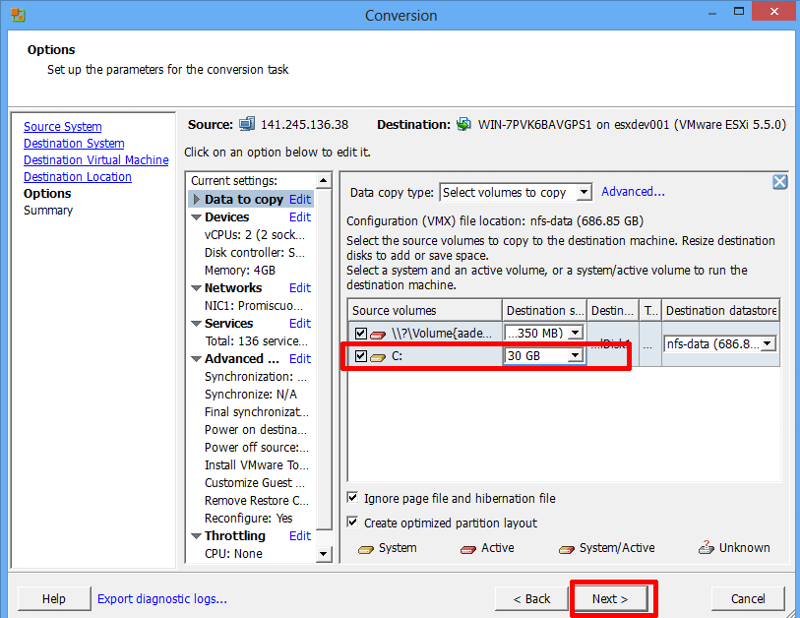The height and width of the screenshot is (618, 800).
Task: Toggle Ignore page file and hibernation file
Action: point(352,498)
